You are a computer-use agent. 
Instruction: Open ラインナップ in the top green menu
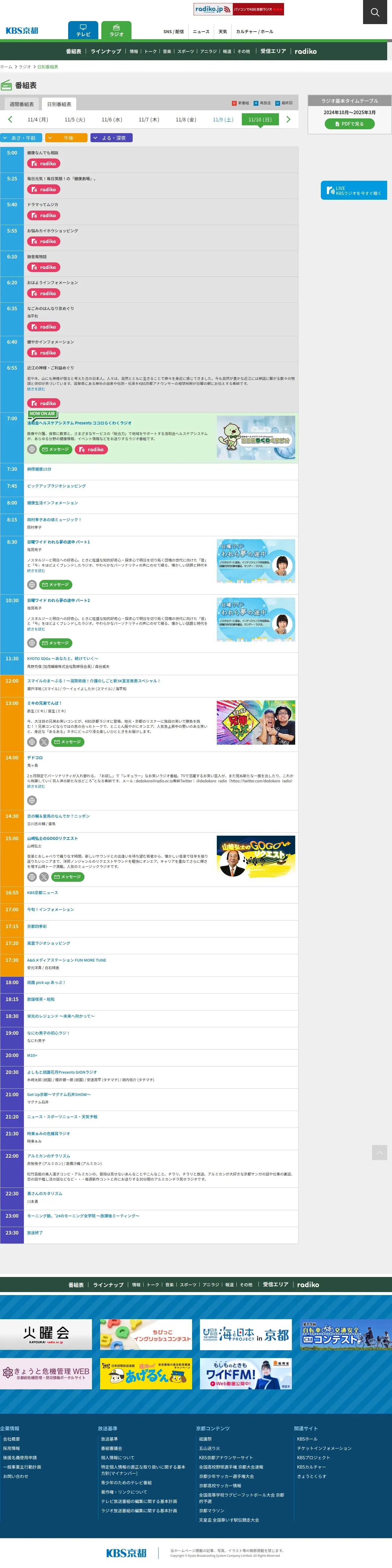106,51
